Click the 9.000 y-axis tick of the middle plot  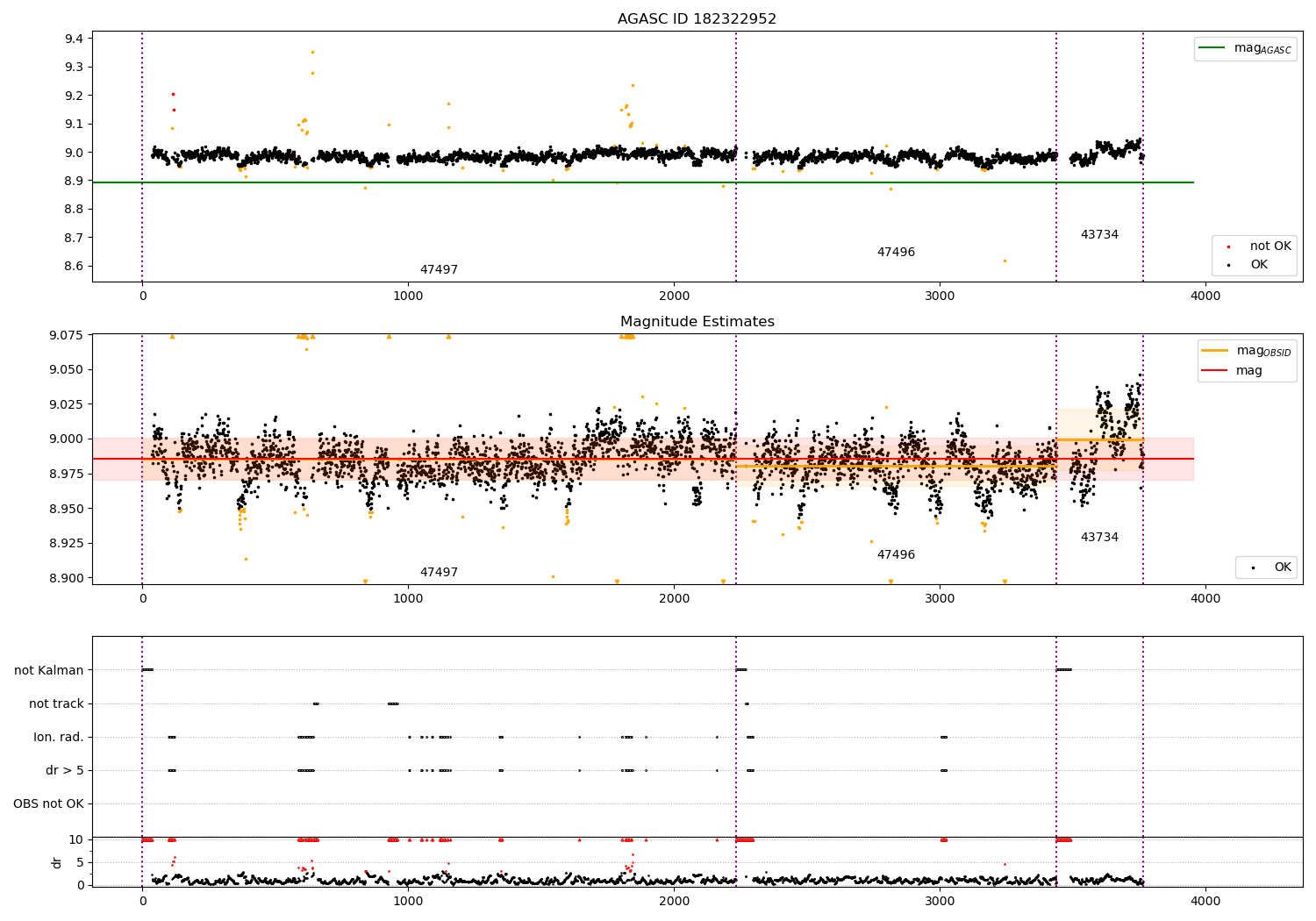(x=68, y=439)
